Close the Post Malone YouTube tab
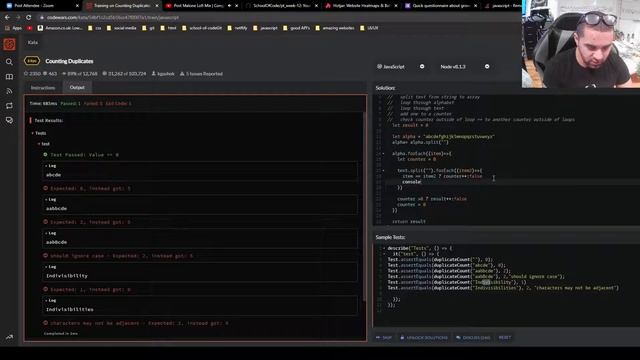640x360 pixels. pos(236,6)
